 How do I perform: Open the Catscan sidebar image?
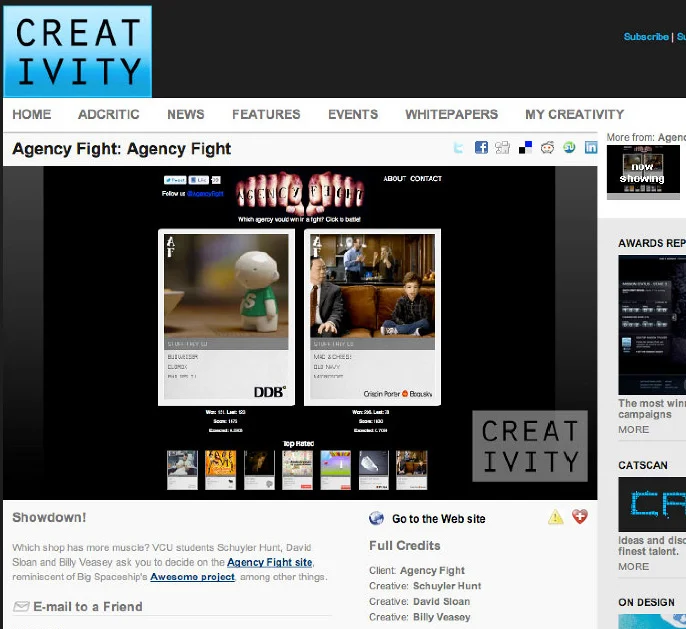pyautogui.click(x=652, y=504)
